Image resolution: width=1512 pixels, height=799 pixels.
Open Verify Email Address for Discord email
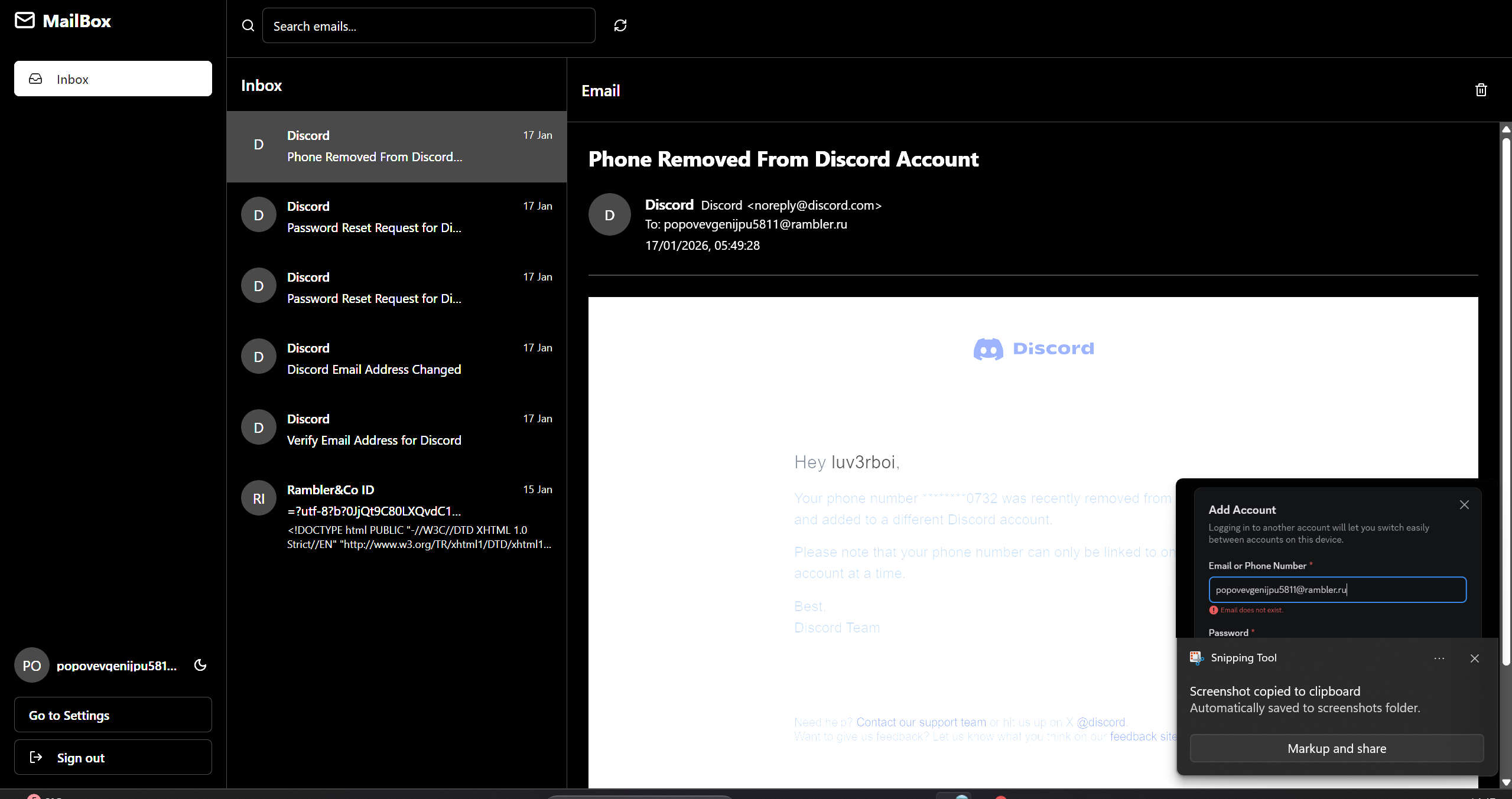coord(396,430)
